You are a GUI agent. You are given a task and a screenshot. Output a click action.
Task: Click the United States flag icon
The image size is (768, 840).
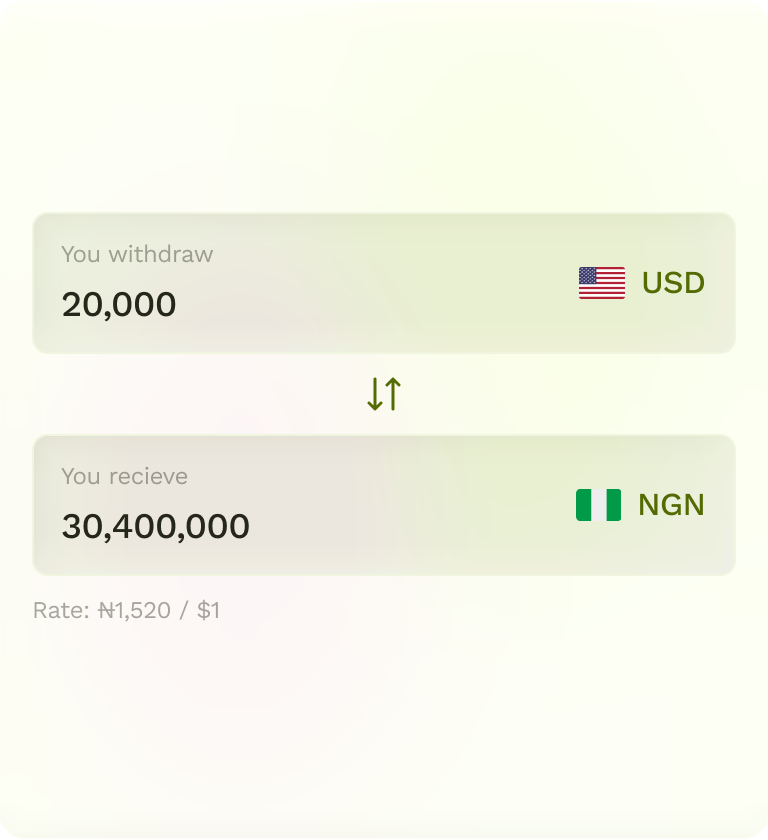[601, 283]
